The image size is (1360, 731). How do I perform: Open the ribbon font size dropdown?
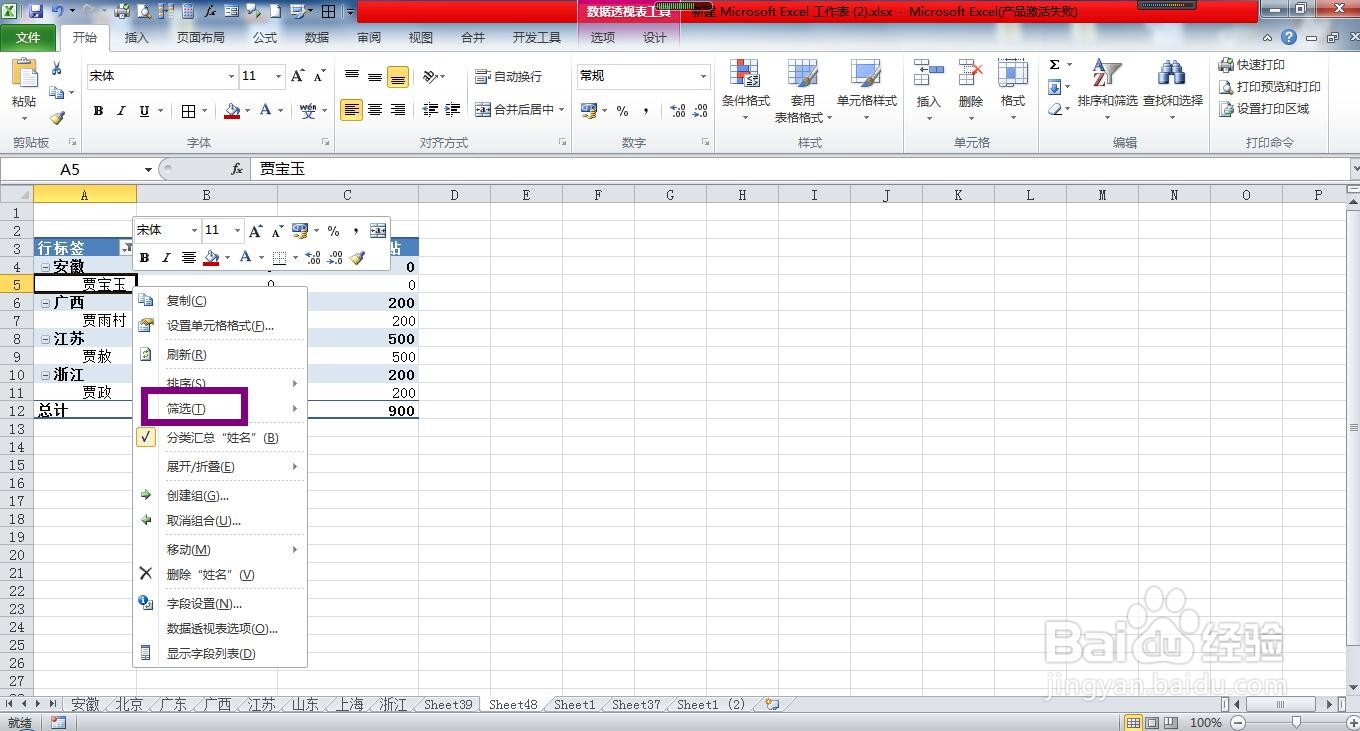click(x=279, y=76)
